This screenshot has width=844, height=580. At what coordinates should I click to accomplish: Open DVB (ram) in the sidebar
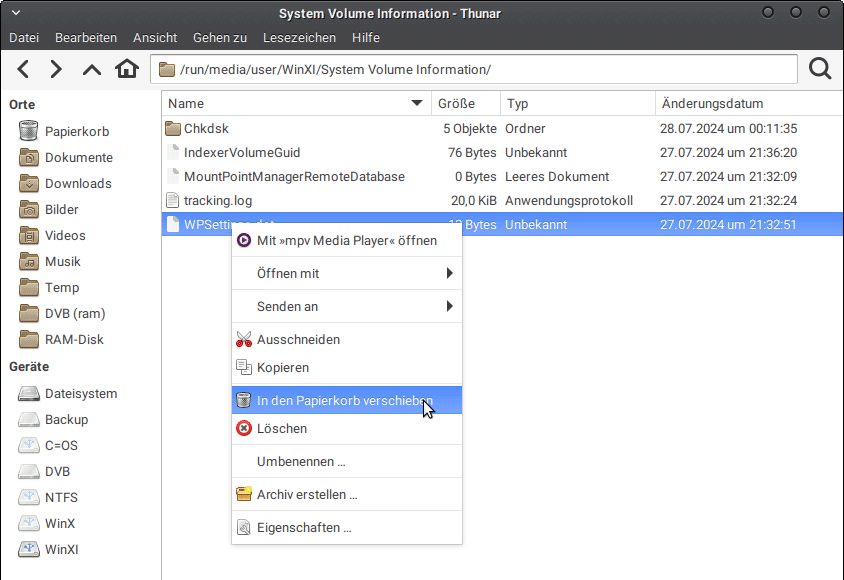click(x=62, y=314)
